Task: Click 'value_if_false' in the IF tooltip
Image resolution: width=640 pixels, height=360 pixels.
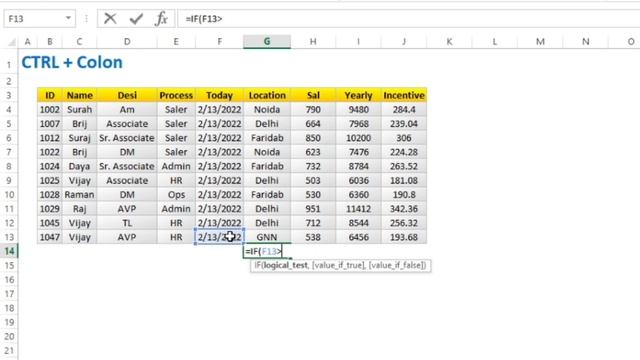Action: (396, 265)
